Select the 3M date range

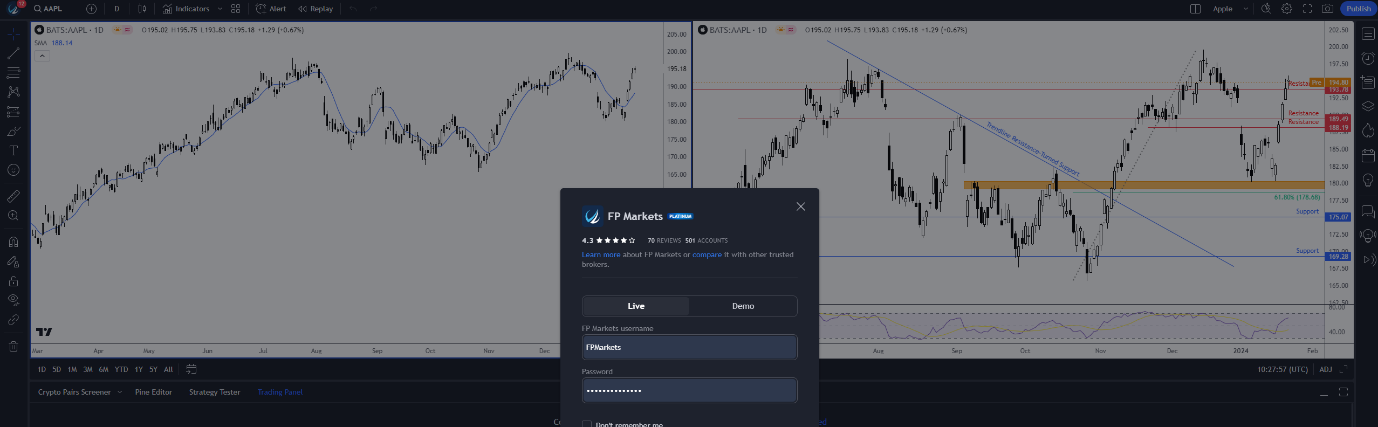pos(88,369)
